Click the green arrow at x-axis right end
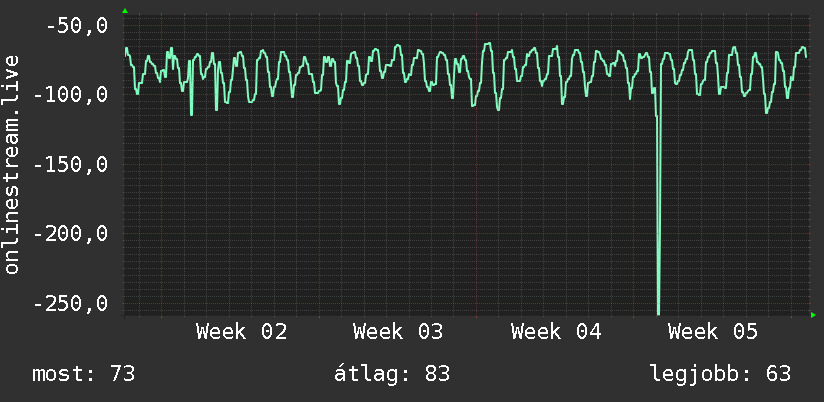Image resolution: width=824 pixels, height=402 pixels. click(814, 315)
